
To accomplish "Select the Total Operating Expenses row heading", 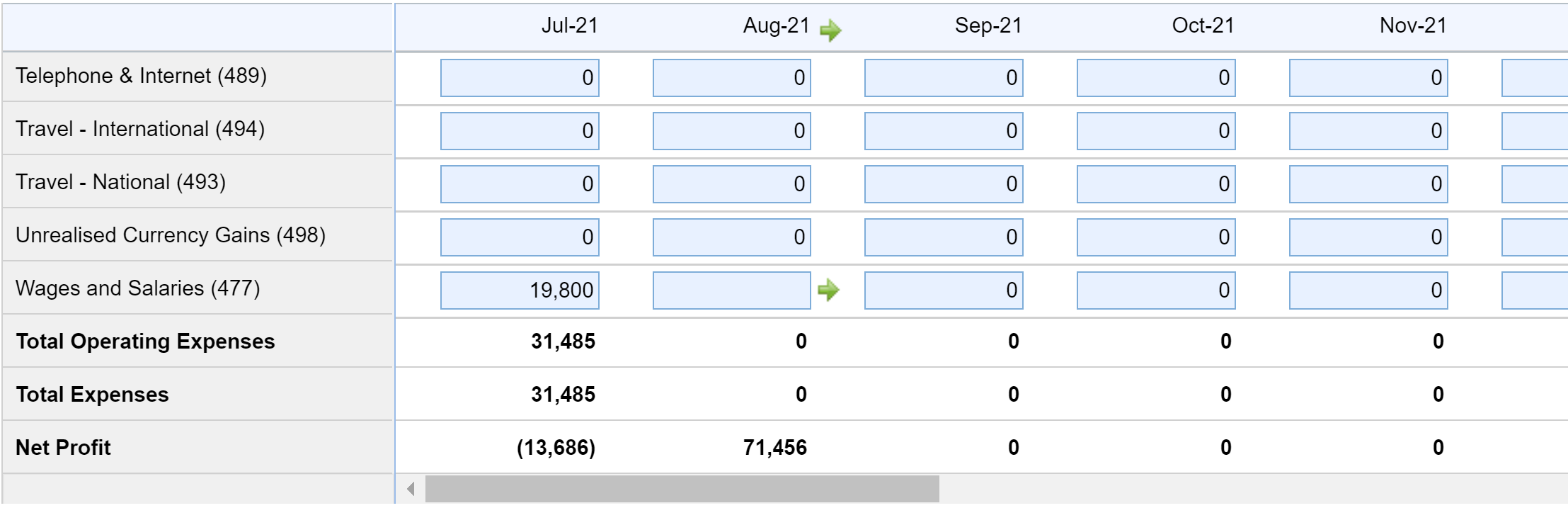I will point(144,341).
